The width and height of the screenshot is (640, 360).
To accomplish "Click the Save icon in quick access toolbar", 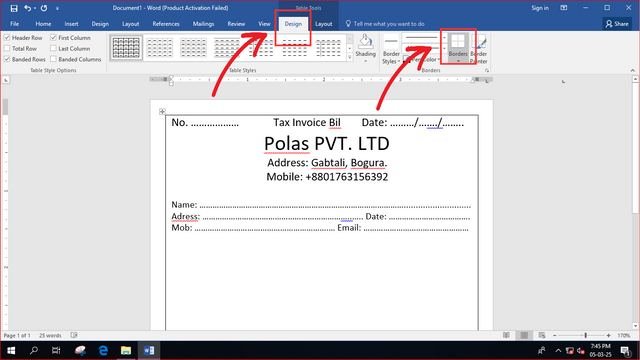I will tap(14, 8).
